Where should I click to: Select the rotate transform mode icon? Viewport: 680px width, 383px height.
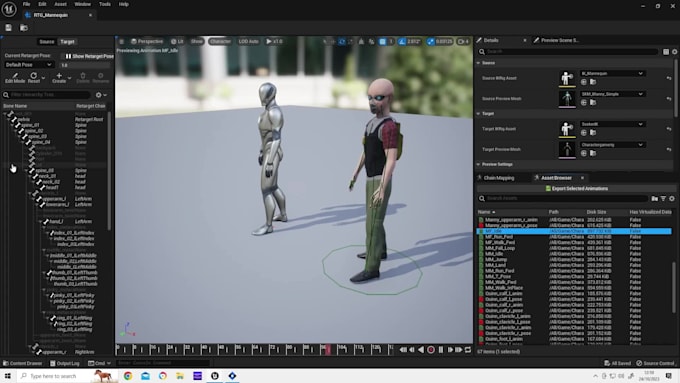342,42
